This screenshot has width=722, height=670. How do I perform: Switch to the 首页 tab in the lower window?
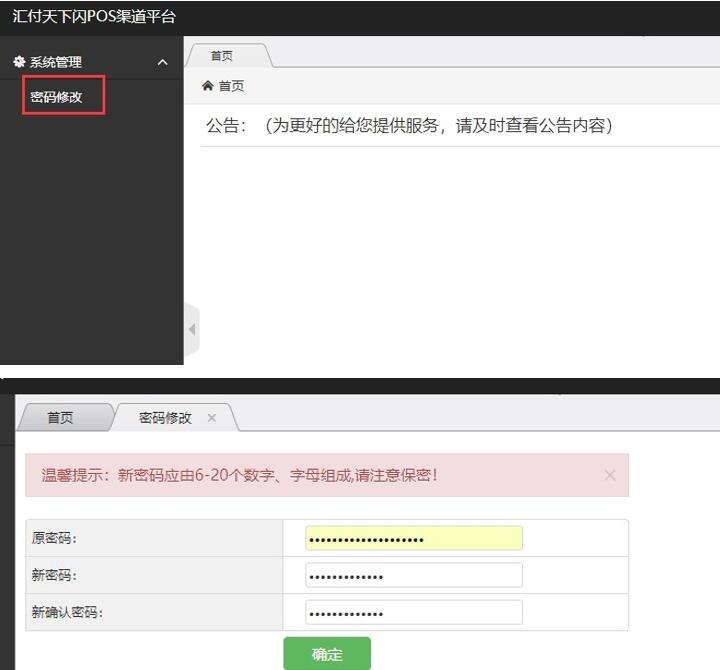60,418
